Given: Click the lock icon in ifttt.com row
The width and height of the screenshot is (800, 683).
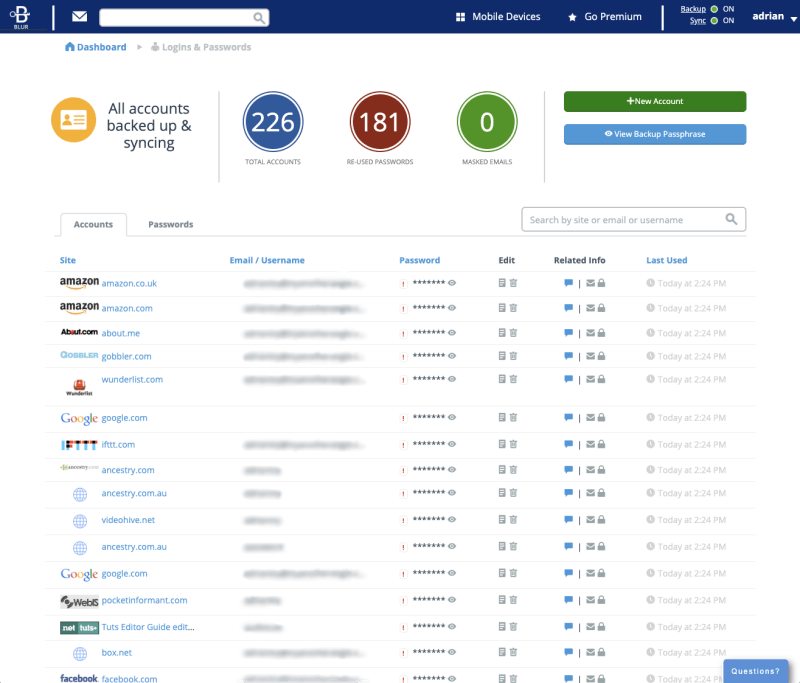Looking at the screenshot, I should [602, 444].
